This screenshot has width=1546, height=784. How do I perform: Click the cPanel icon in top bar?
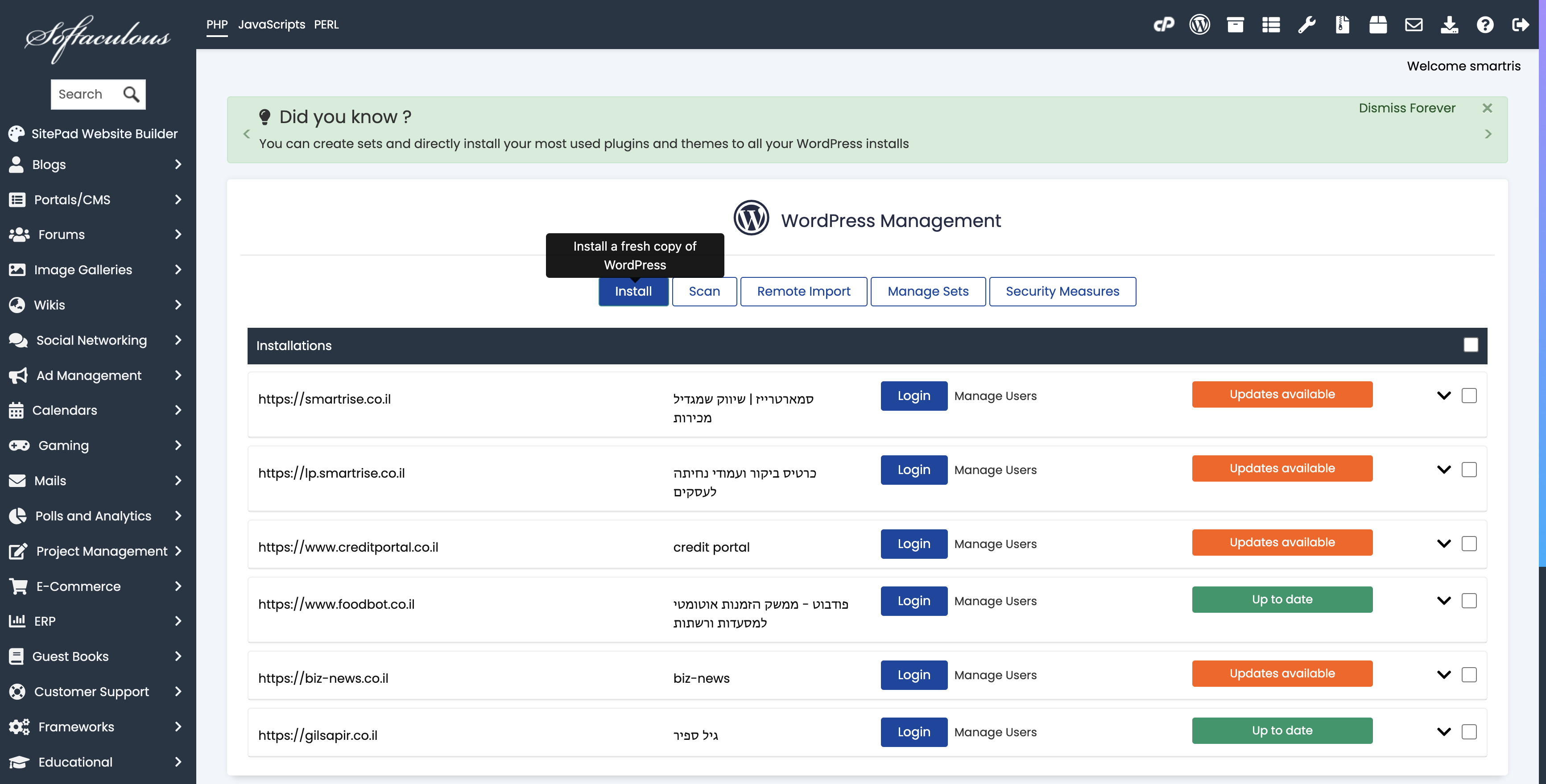pos(1164,25)
